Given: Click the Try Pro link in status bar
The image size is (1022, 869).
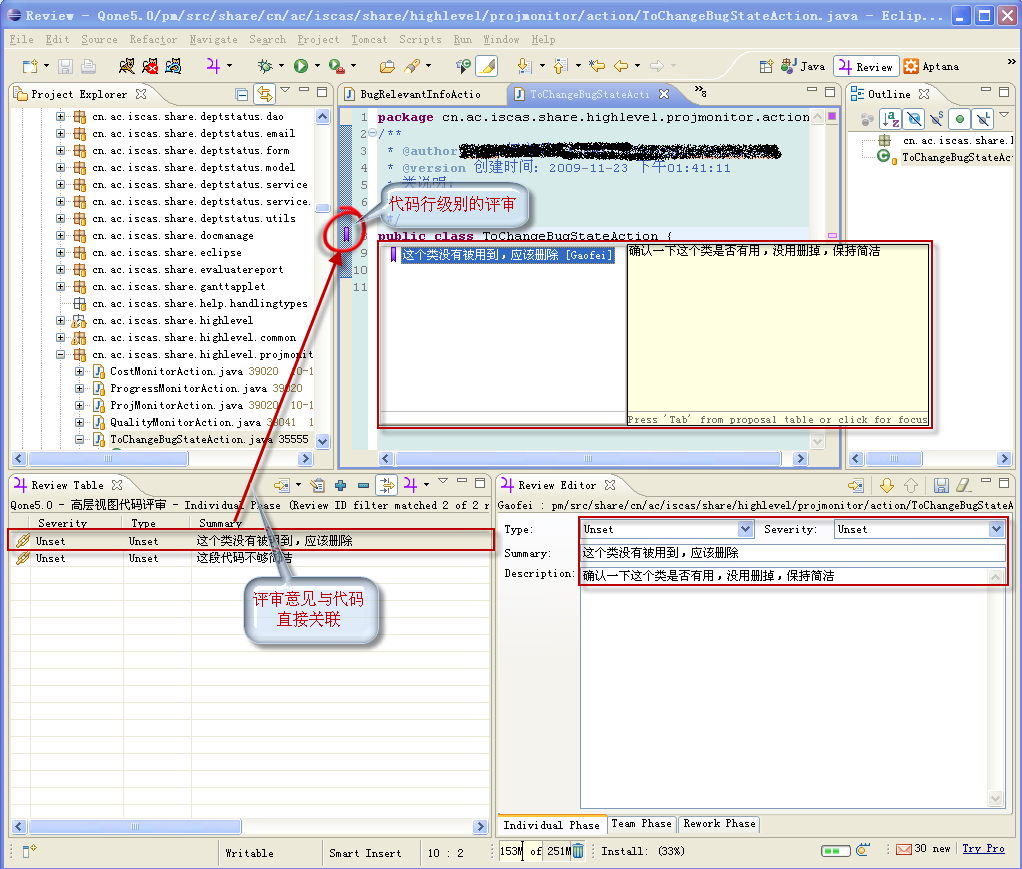Looking at the screenshot, I should click(x=983, y=849).
